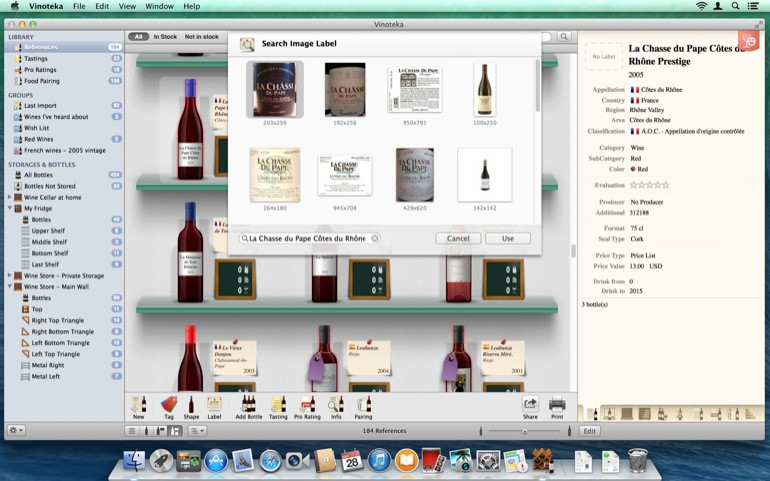Select All Bottles in sidebar
Image resolution: width=770 pixels, height=481 pixels.
click(x=64, y=175)
